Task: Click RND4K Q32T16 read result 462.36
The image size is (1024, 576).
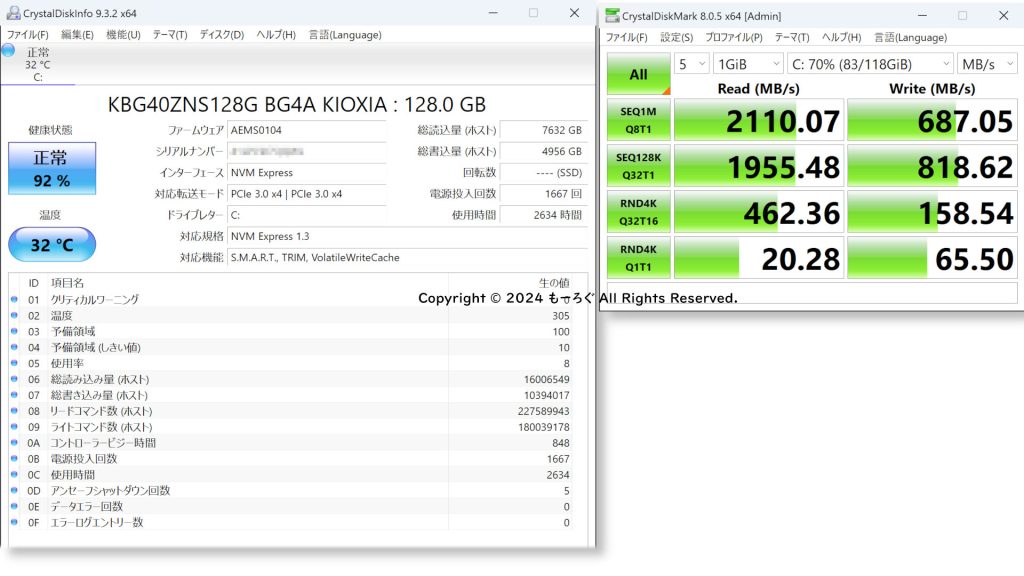Action: coord(759,212)
